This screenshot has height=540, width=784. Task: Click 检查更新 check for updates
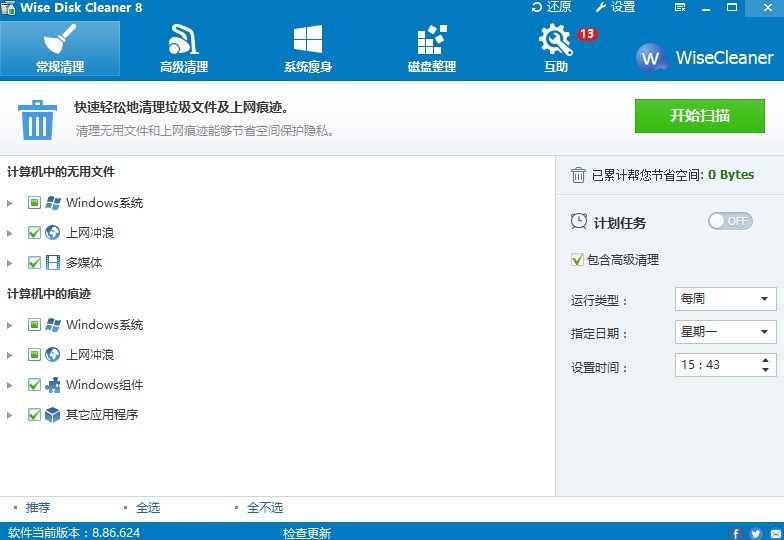306,533
